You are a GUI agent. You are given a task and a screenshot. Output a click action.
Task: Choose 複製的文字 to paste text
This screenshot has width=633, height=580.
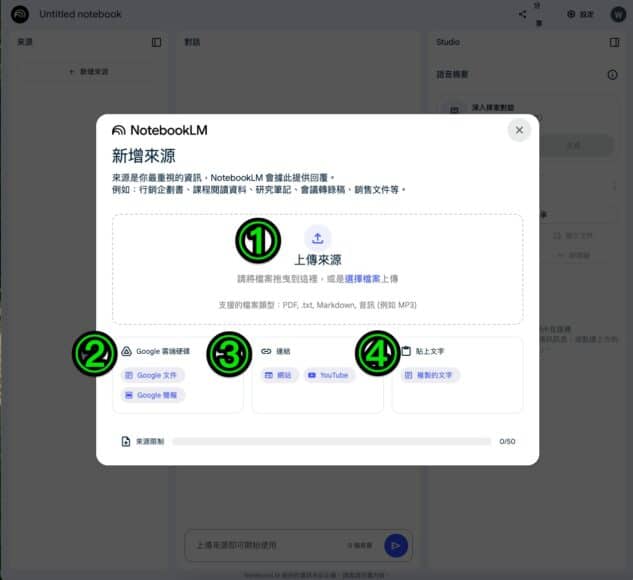point(428,375)
